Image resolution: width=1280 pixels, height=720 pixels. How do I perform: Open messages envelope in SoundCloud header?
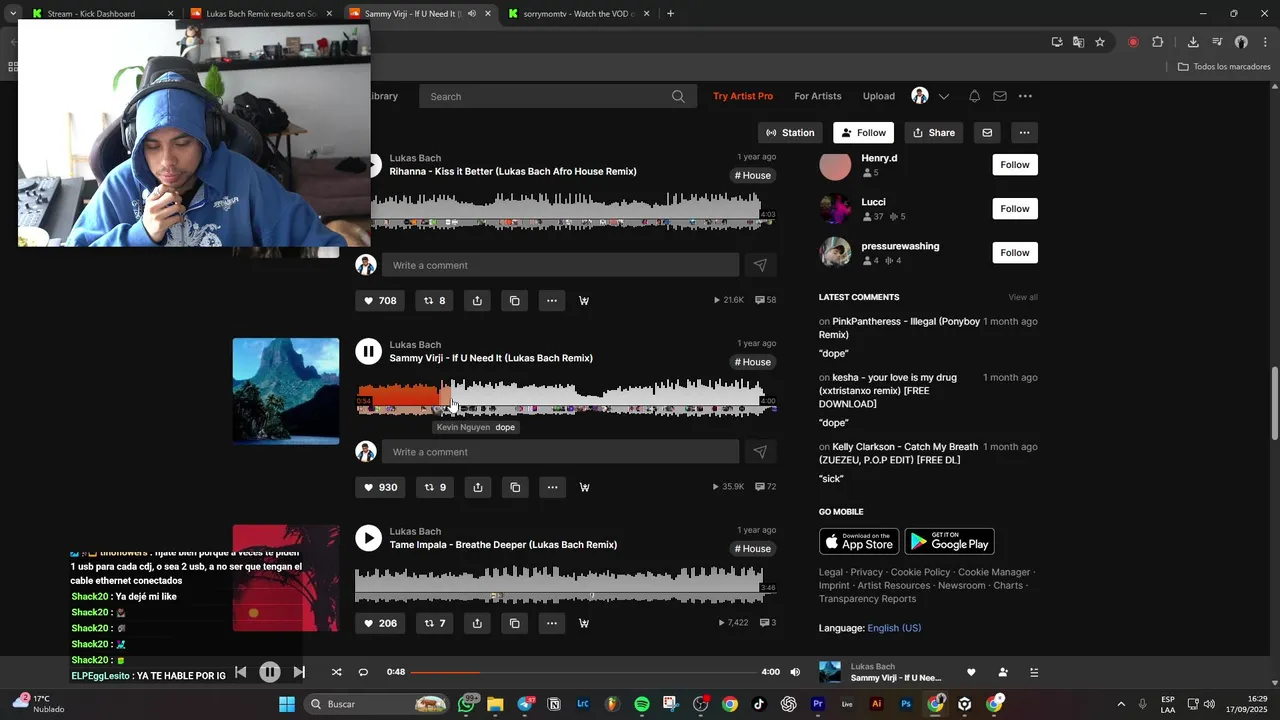click(x=1000, y=96)
